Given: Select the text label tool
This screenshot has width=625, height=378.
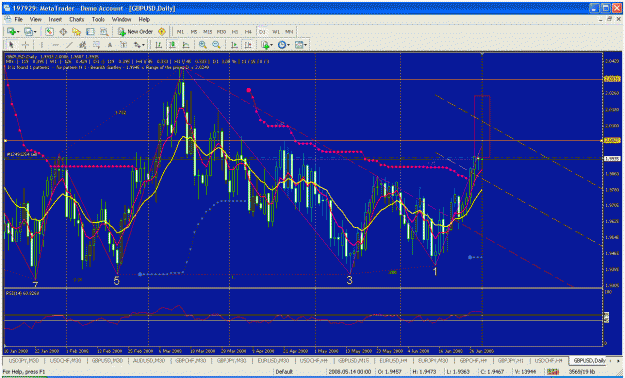Looking at the screenshot, I should coord(123,45).
